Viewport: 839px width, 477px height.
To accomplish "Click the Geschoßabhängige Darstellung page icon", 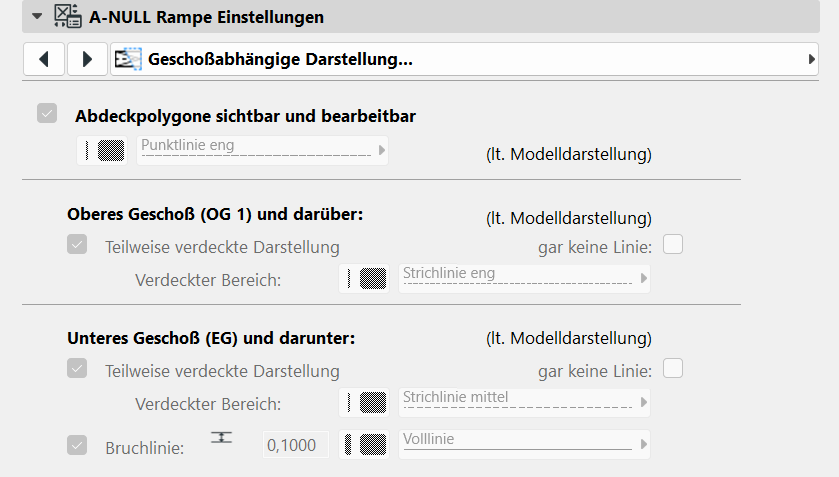I will [x=127, y=60].
